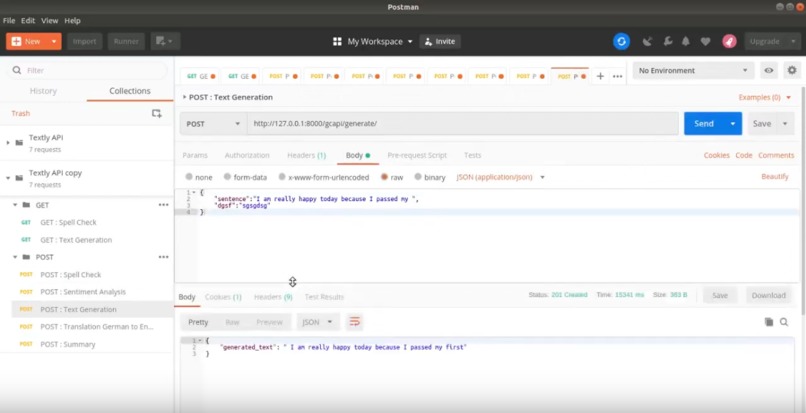Search the response body icon
This screenshot has width=806, height=413.
pos(784,322)
